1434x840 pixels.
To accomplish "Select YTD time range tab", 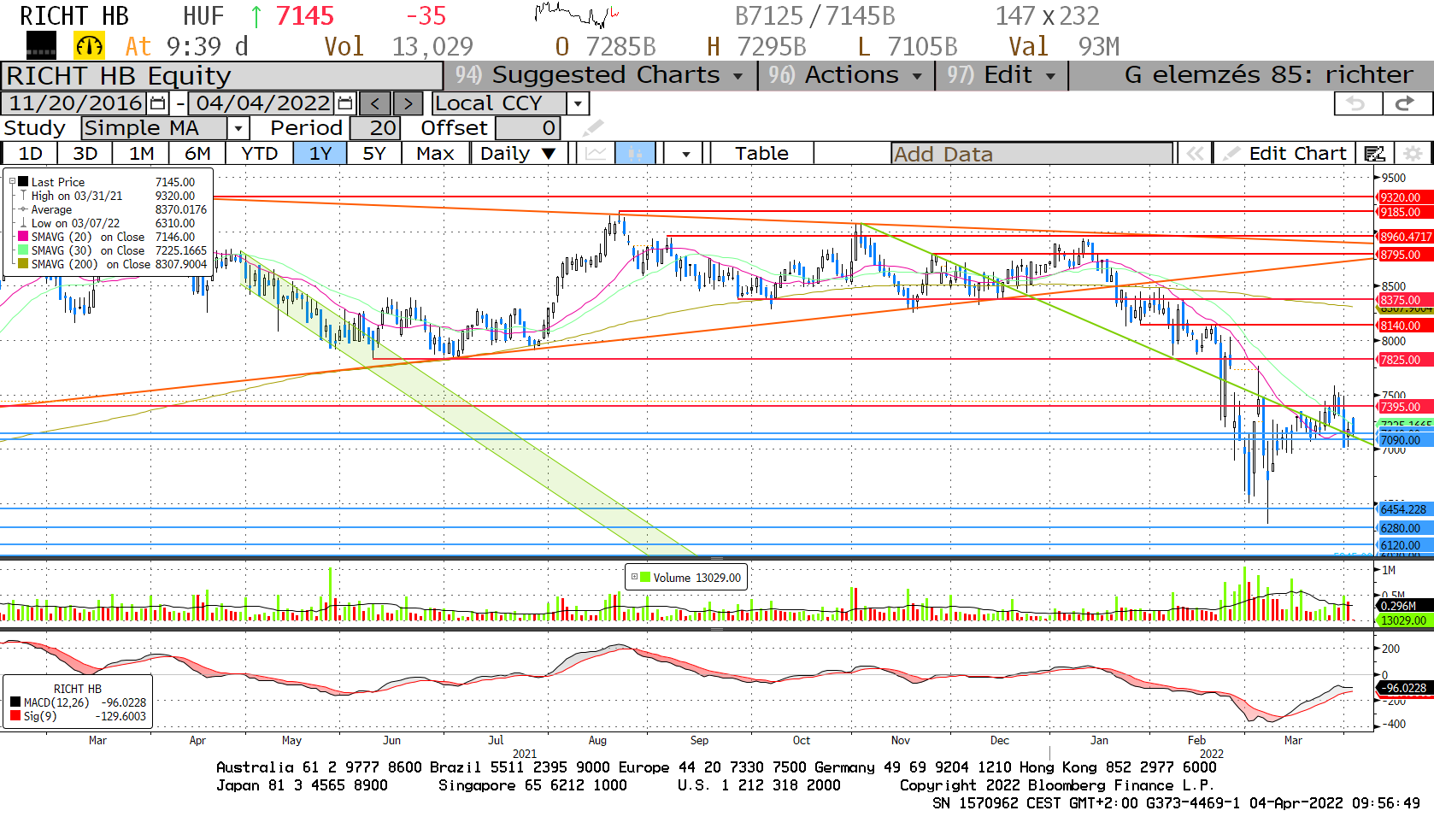I will (260, 154).
